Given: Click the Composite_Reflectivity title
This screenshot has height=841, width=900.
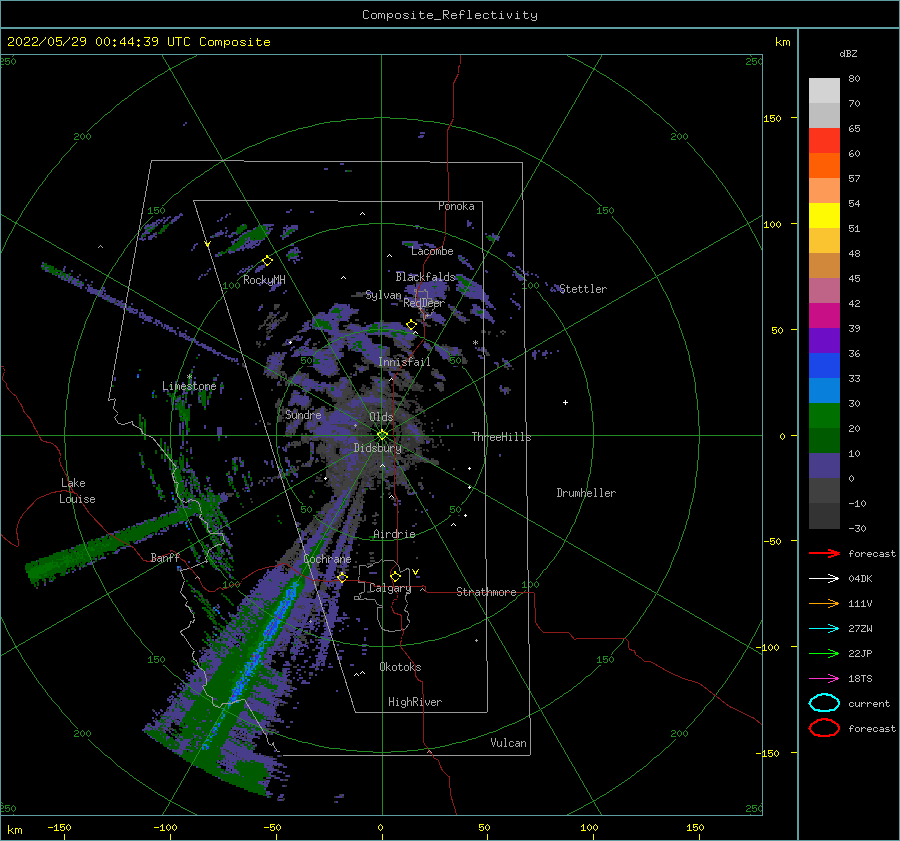Looking at the screenshot, I should (450, 15).
